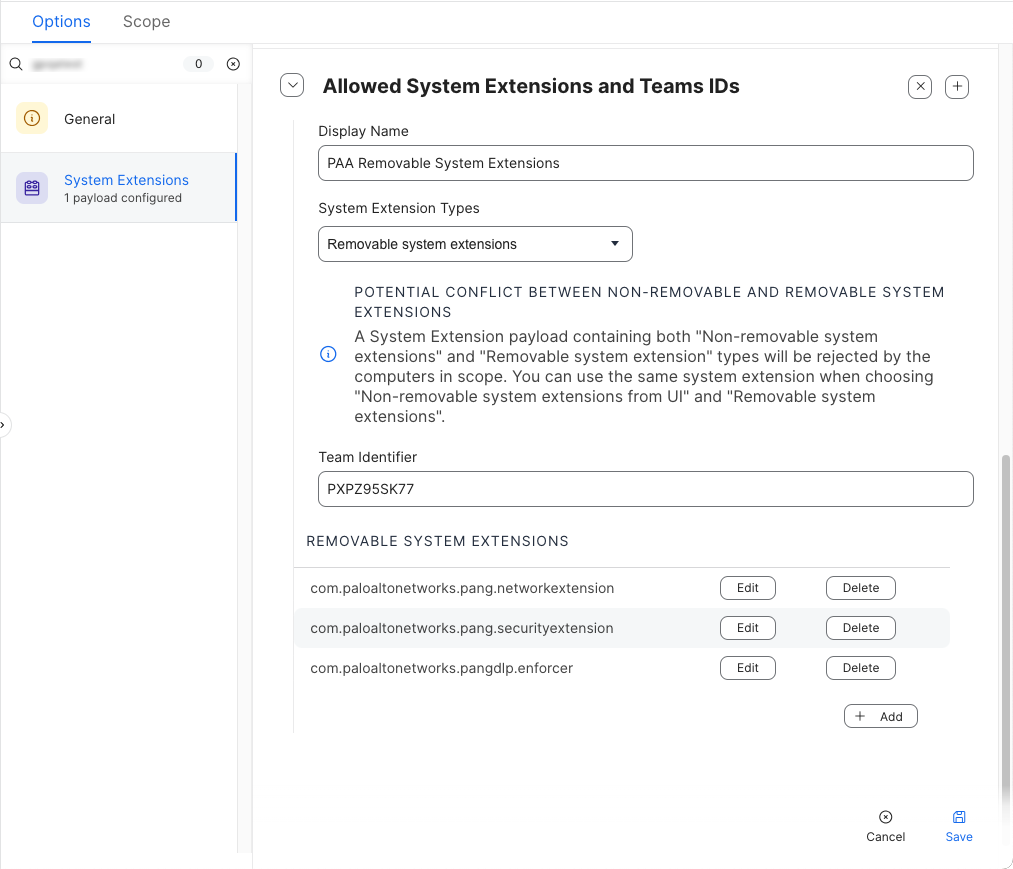Viewport: 1013px width, 869px height.
Task: Add another Allowed System Extensions section
Action: 957,87
